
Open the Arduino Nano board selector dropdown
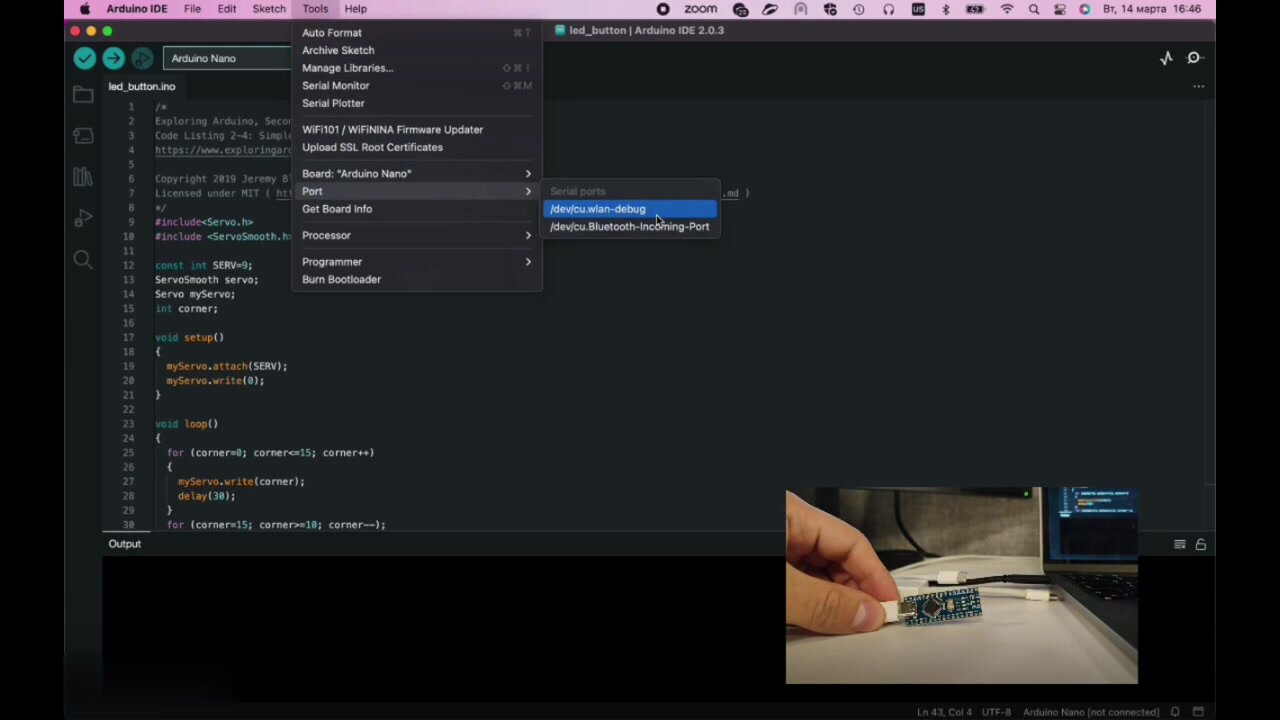[x=228, y=58]
